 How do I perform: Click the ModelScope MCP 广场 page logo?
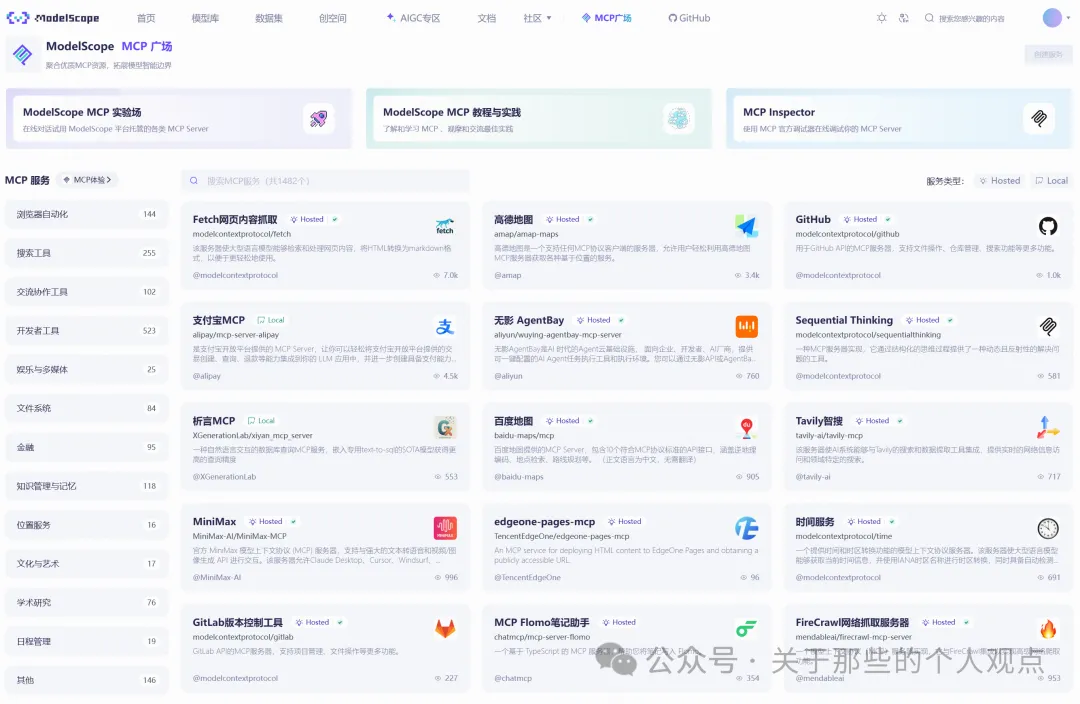click(x=23, y=54)
